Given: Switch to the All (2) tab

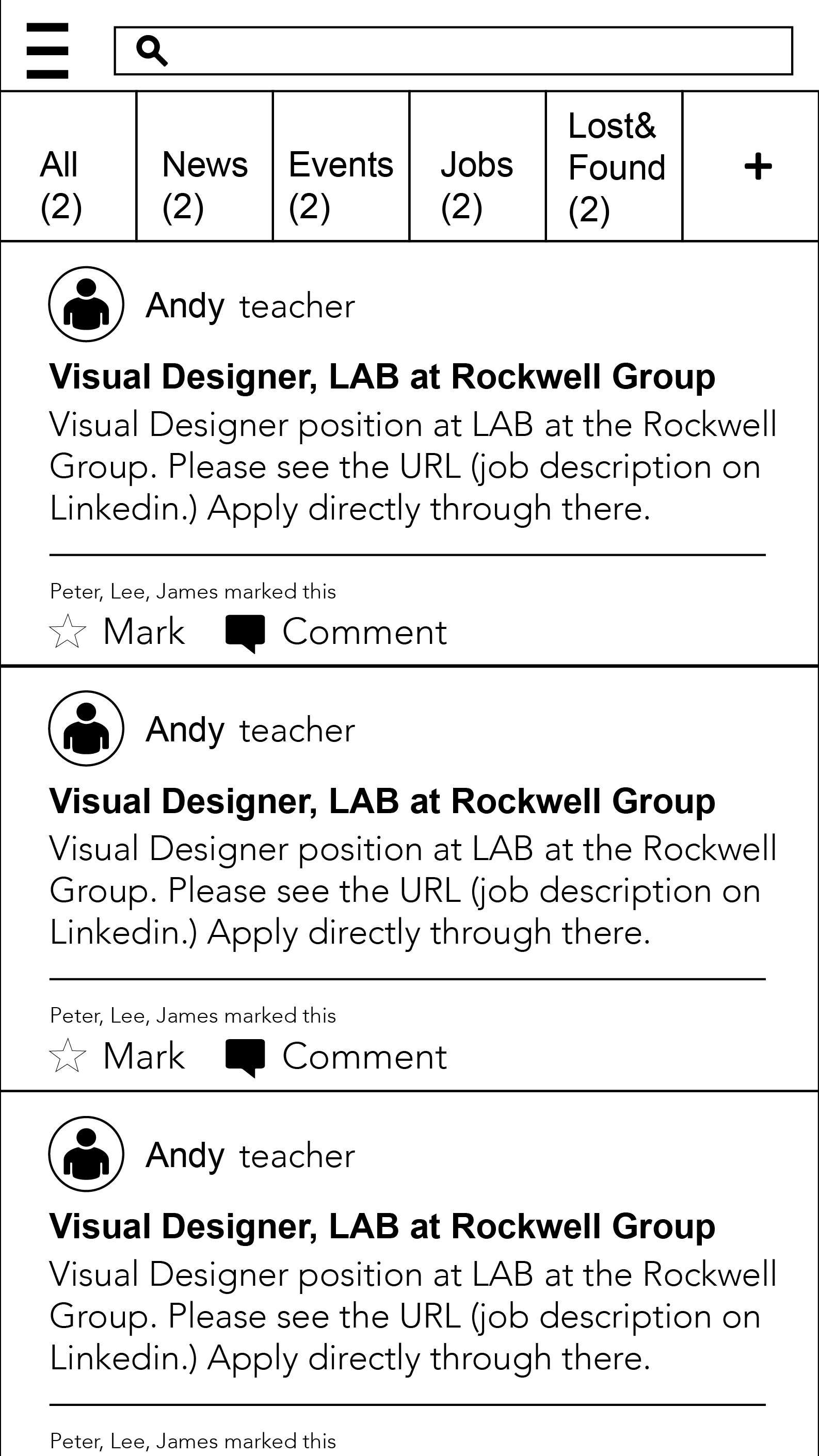Looking at the screenshot, I should 68,167.
